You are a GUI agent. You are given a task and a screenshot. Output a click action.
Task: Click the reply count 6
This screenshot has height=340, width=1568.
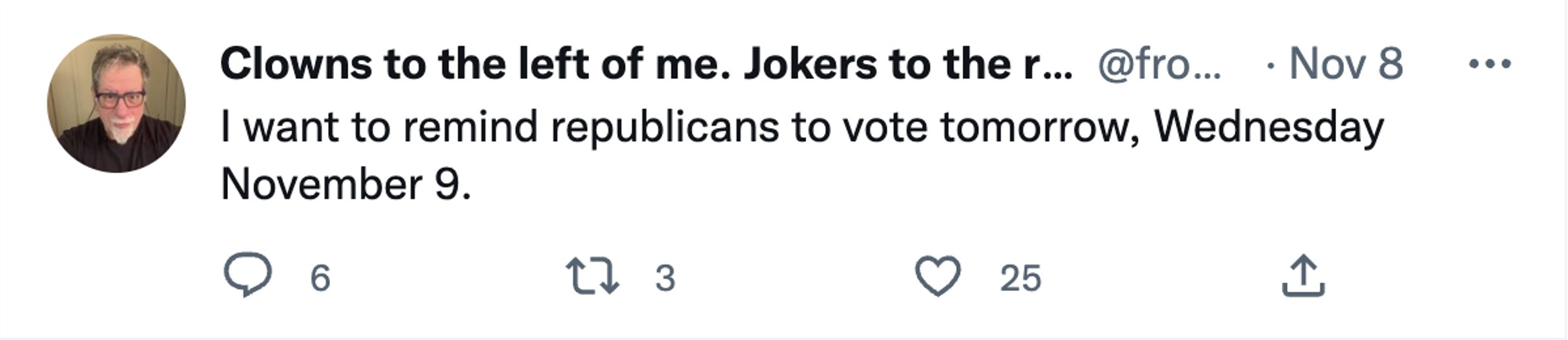click(x=320, y=279)
